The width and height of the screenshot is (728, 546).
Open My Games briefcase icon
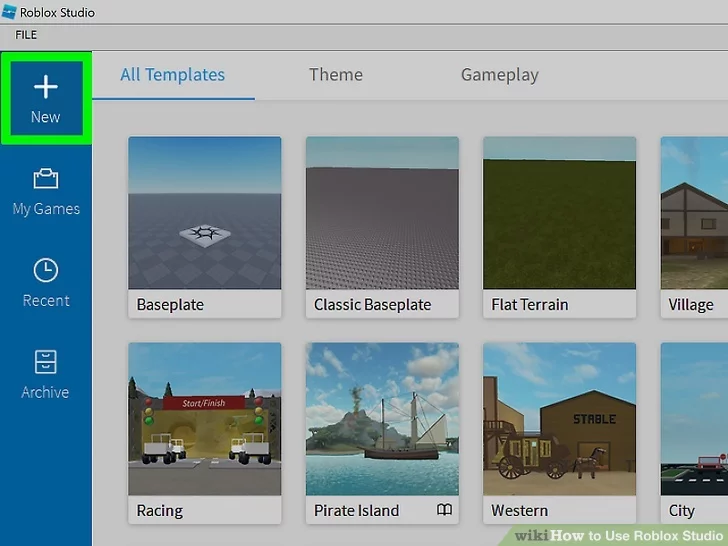46,178
